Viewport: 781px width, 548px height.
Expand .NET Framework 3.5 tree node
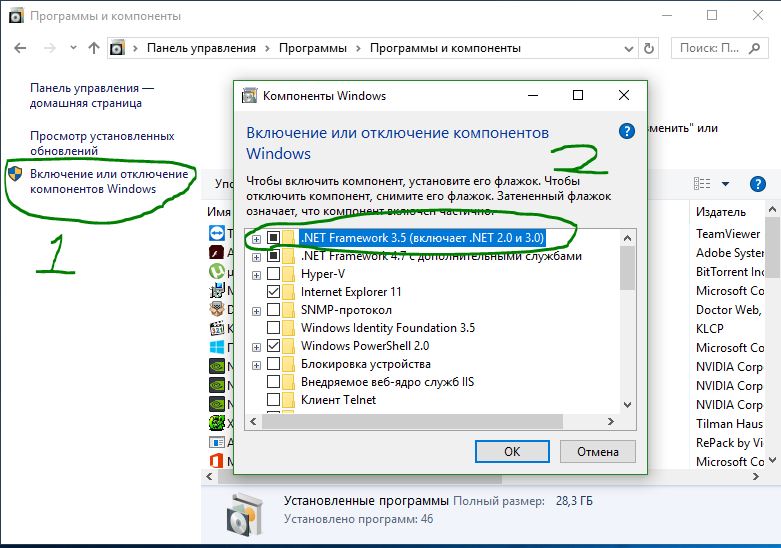click(x=256, y=239)
